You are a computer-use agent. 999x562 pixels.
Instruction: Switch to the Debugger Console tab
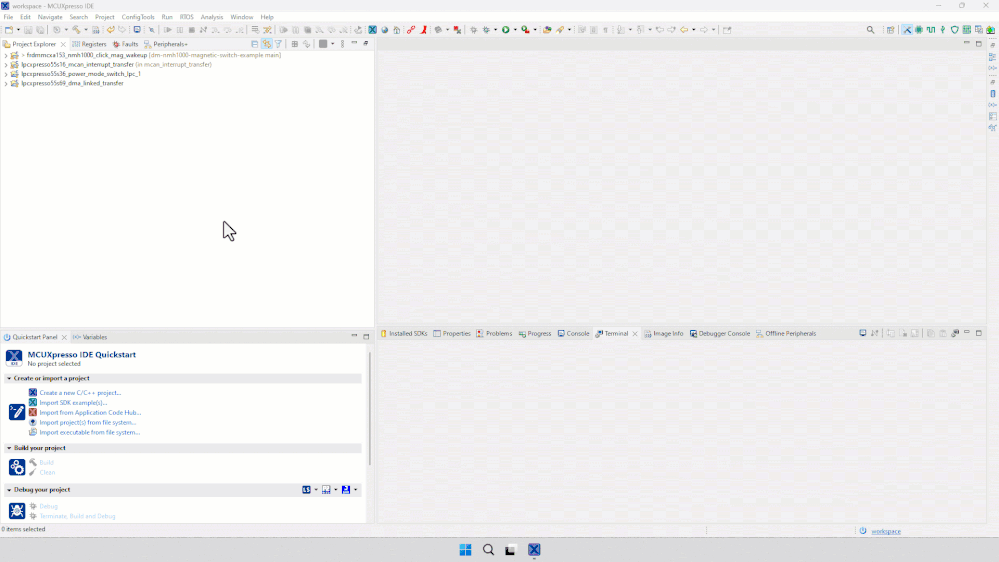click(720, 333)
